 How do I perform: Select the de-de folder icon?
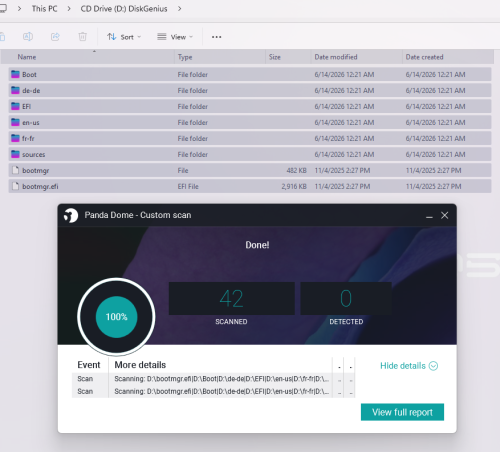(15, 90)
